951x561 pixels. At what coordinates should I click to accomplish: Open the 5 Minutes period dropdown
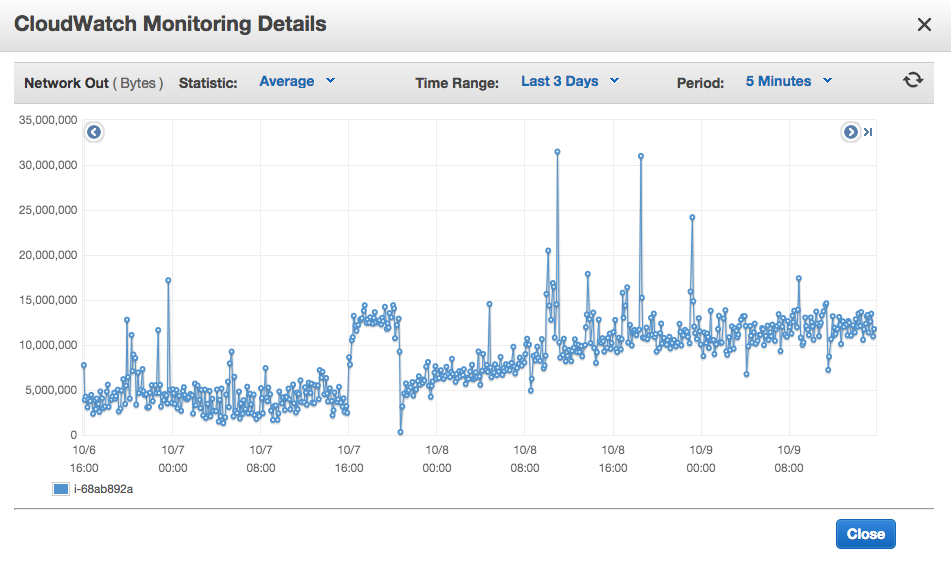(788, 81)
